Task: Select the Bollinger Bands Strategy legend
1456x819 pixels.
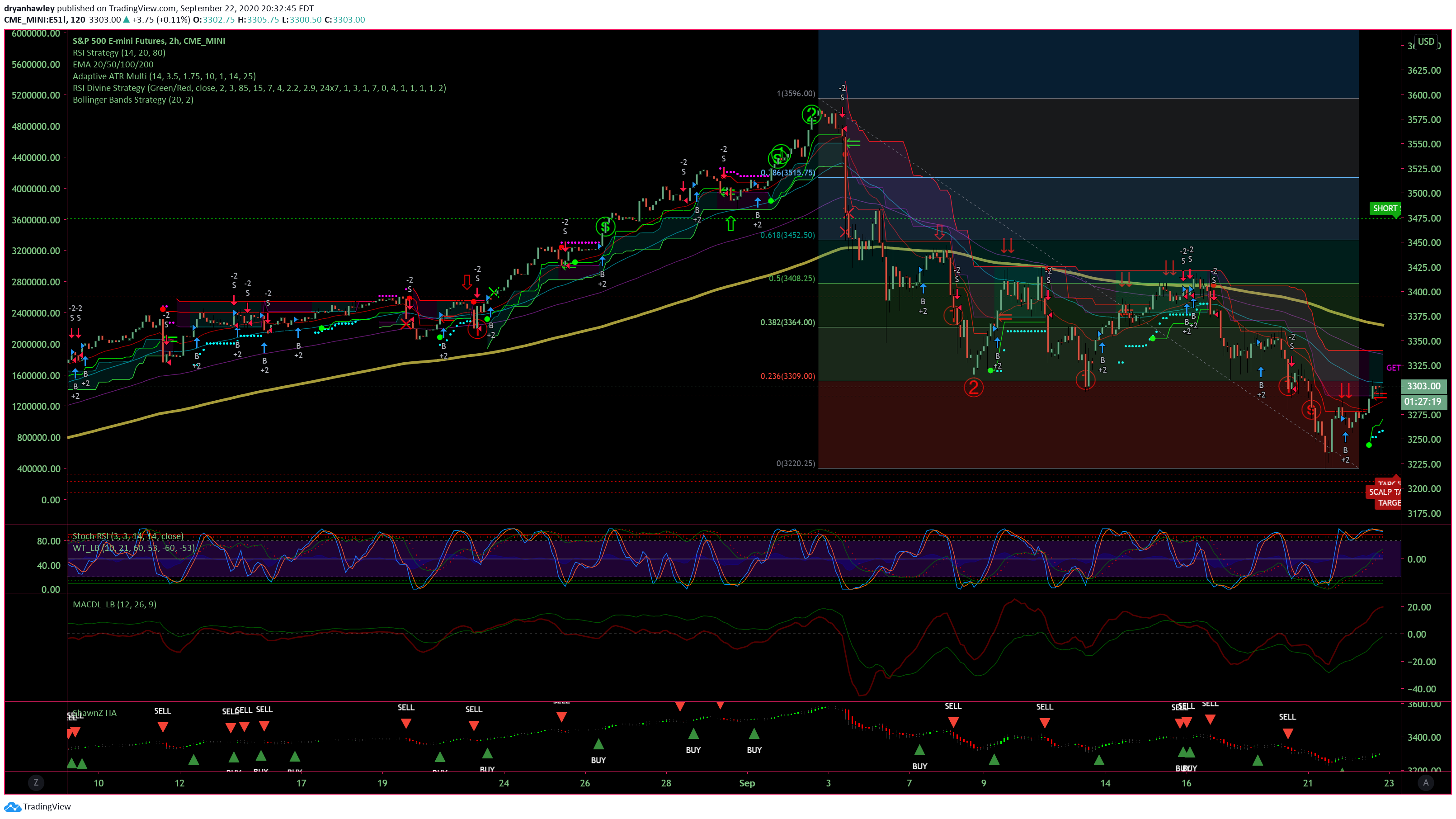Action: (133, 99)
